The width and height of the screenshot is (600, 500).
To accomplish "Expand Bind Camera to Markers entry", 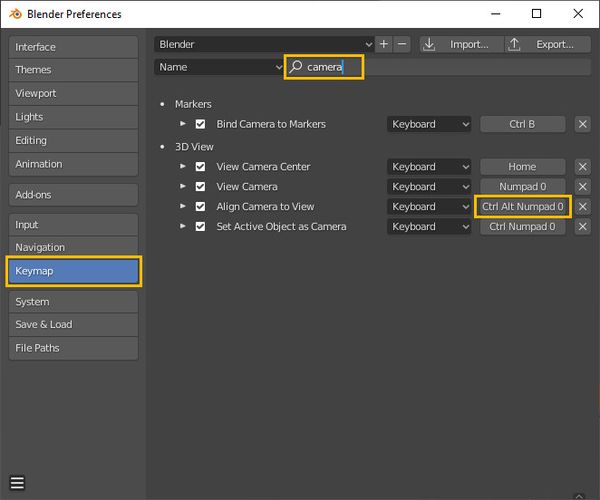I will coord(183,124).
